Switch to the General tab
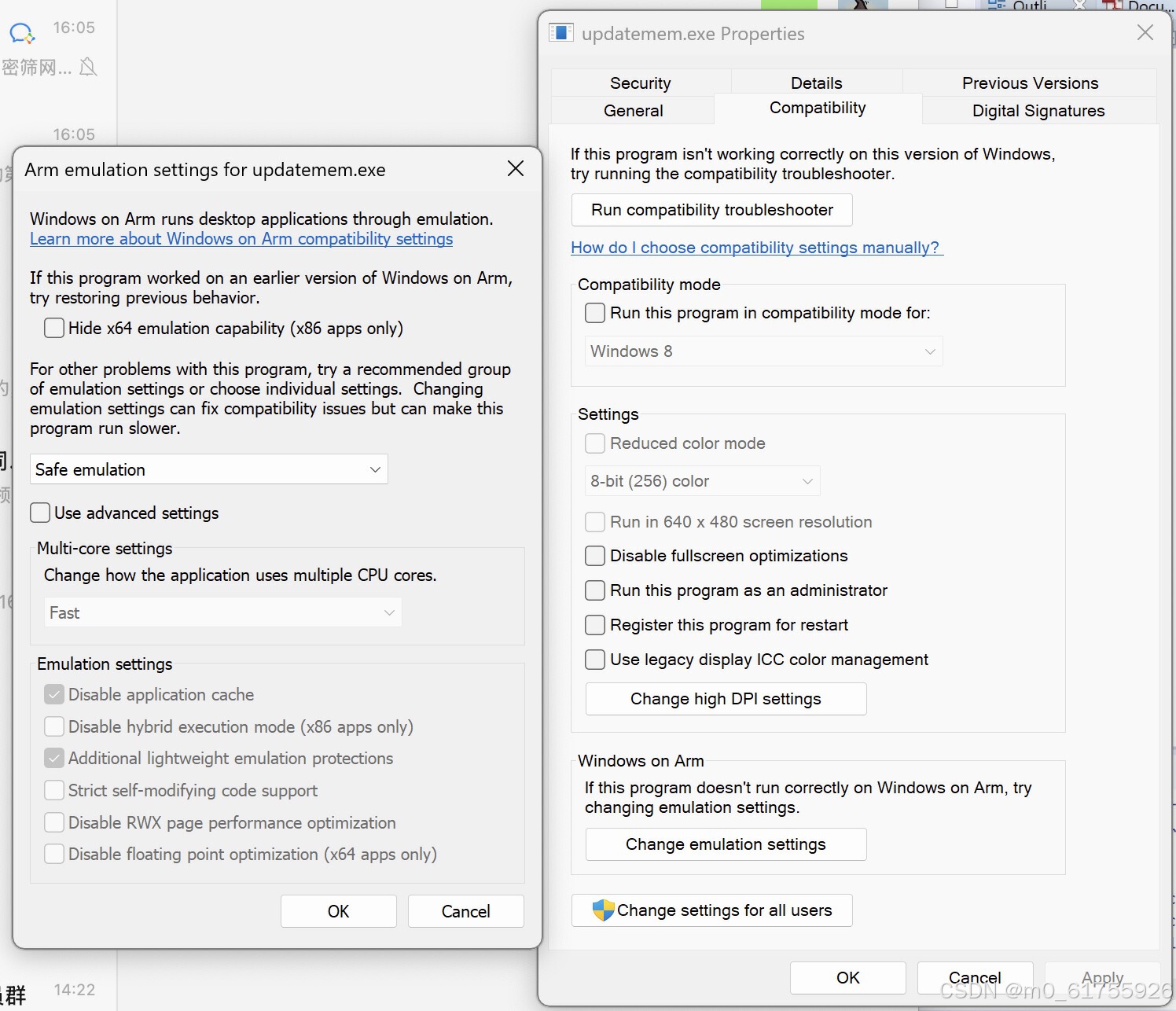The image size is (1176, 1011). tap(633, 110)
